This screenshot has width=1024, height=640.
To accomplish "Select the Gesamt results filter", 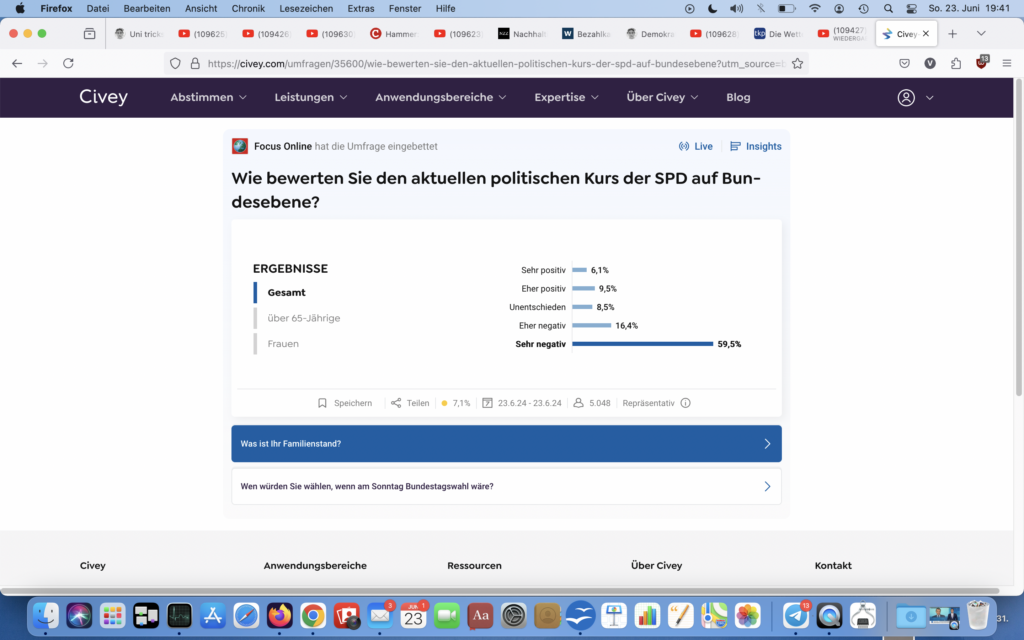I will tap(286, 293).
